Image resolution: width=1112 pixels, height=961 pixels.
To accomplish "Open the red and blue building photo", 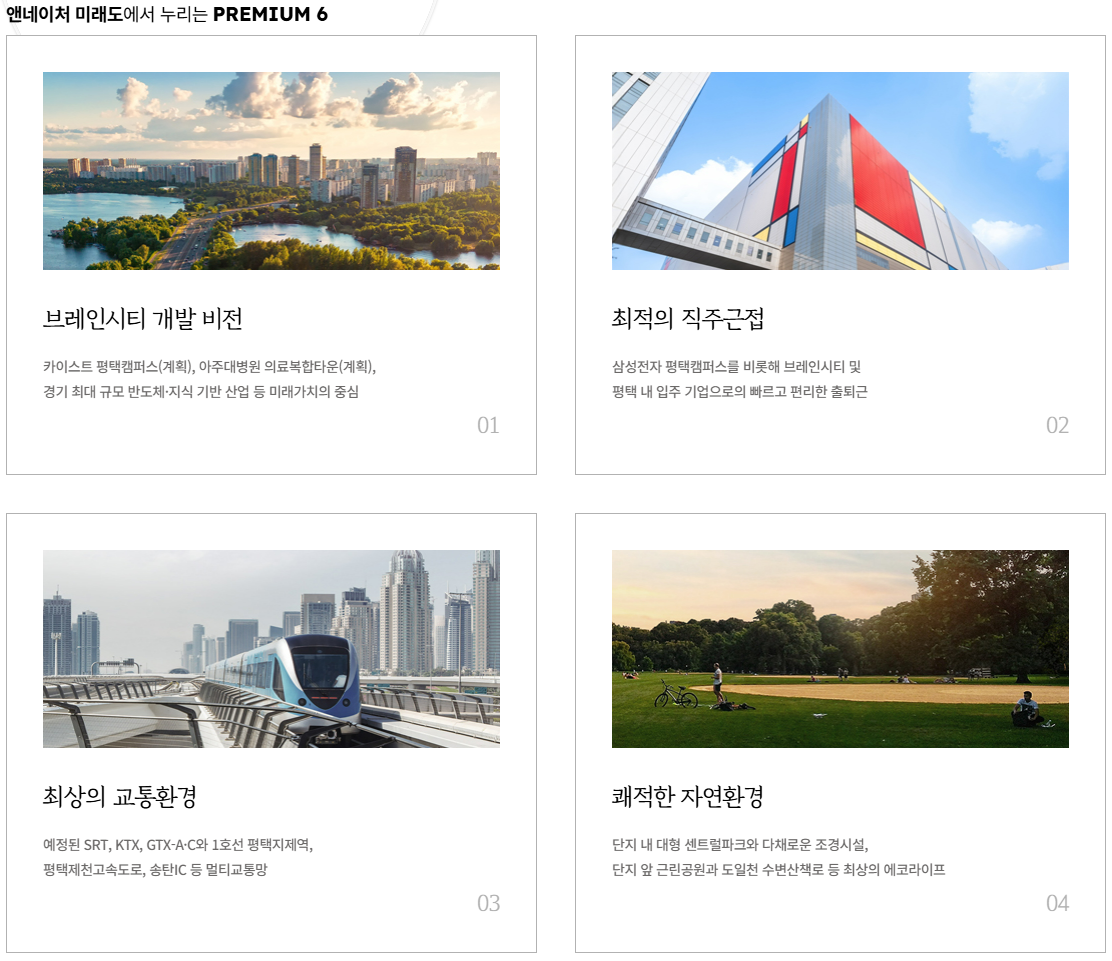I will click(840, 170).
